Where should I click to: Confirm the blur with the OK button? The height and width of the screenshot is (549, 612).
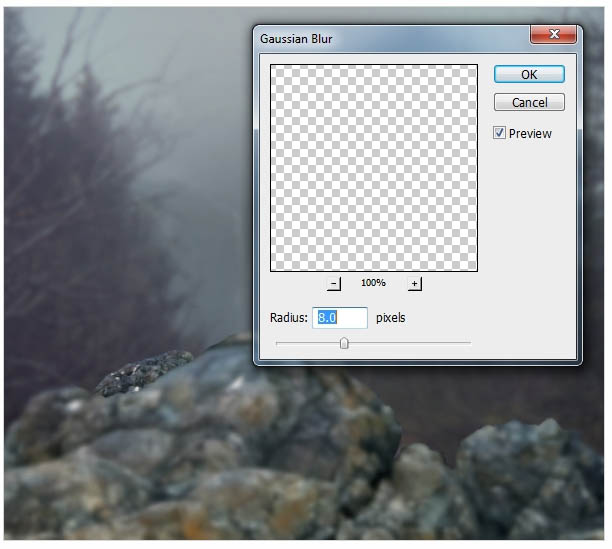(x=529, y=74)
